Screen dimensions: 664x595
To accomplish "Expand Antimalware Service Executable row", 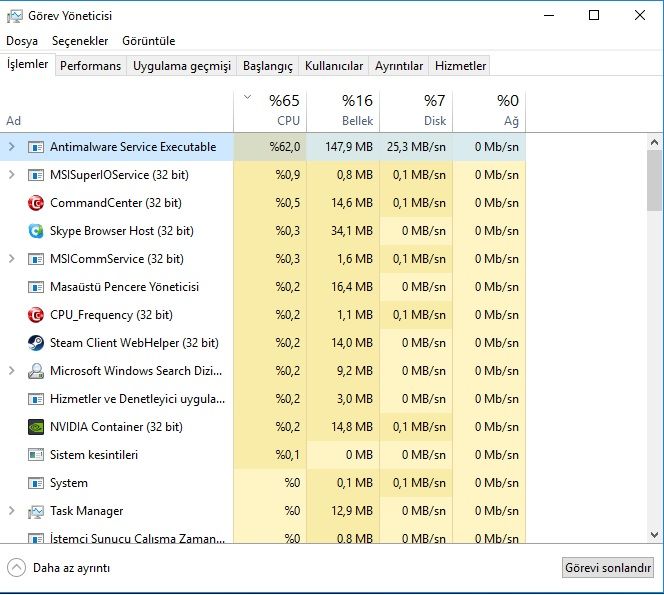I will click(x=11, y=147).
